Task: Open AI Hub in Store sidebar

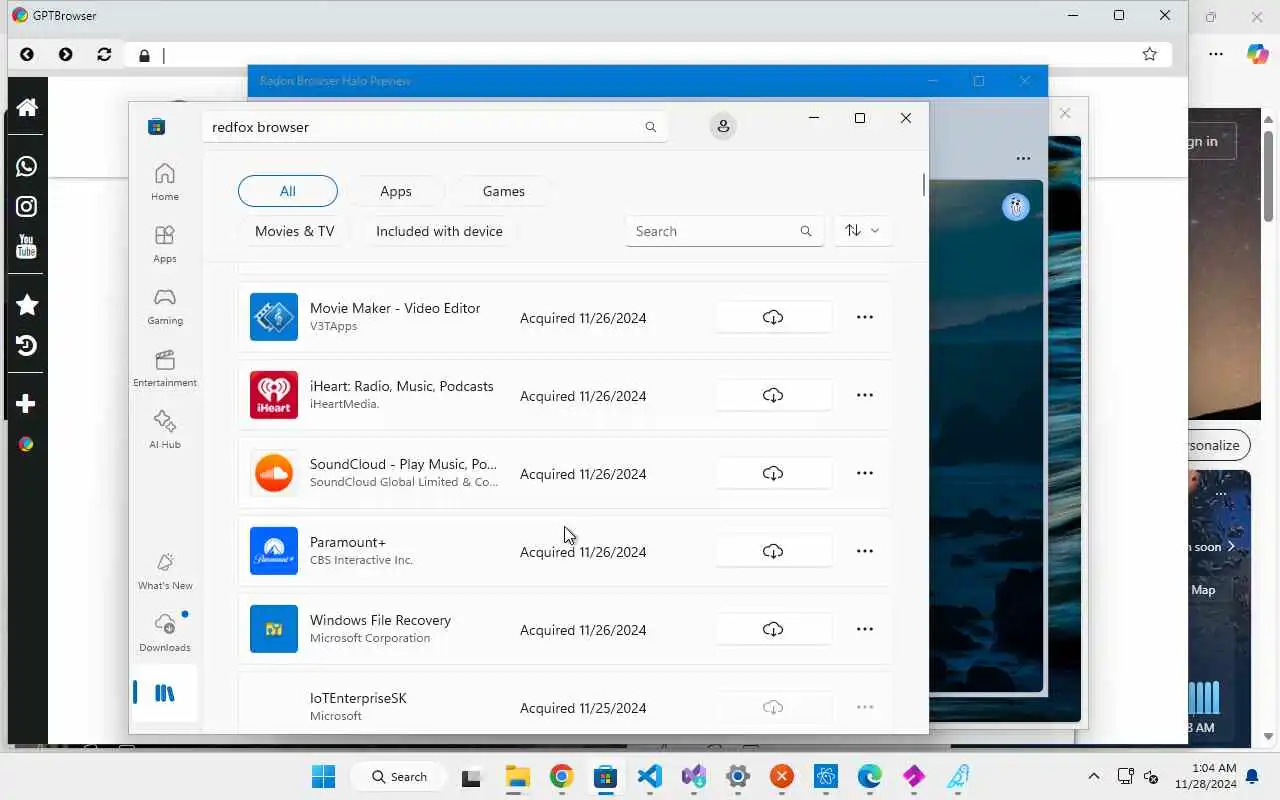Action: pyautogui.click(x=165, y=430)
